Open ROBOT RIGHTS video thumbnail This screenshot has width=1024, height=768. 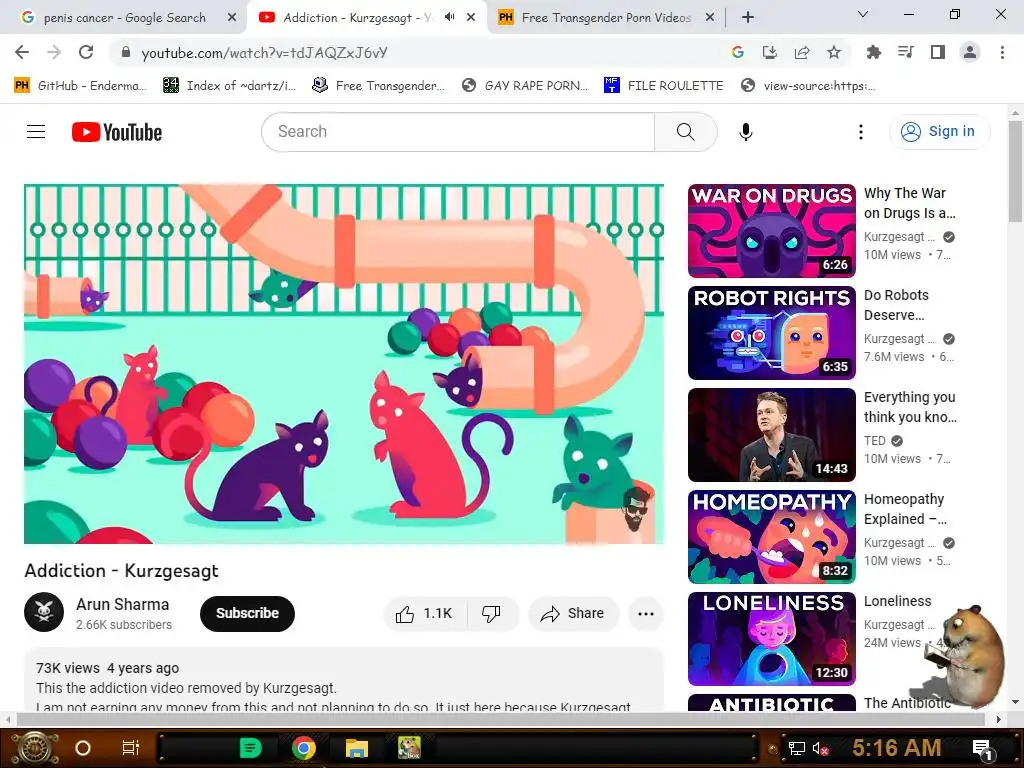(771, 332)
